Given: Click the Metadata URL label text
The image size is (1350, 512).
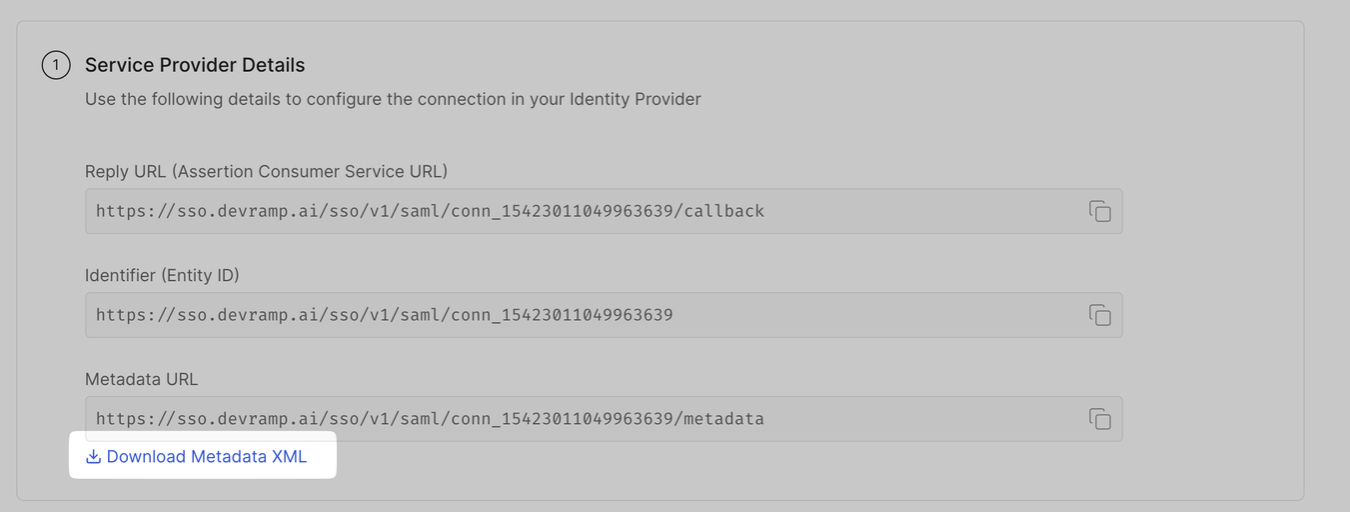Looking at the screenshot, I should pyautogui.click(x=141, y=379).
